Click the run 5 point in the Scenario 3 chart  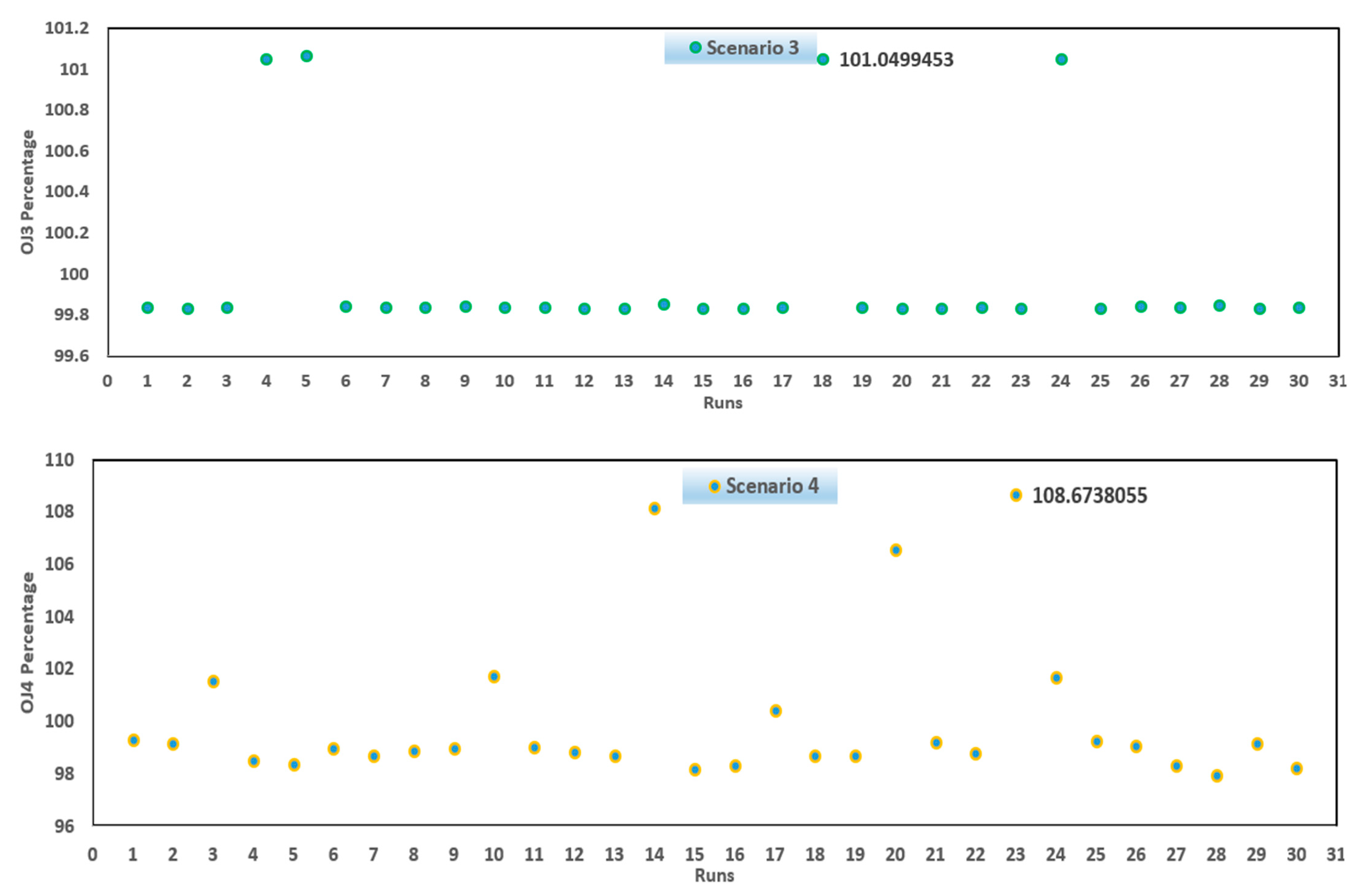pyautogui.click(x=307, y=56)
